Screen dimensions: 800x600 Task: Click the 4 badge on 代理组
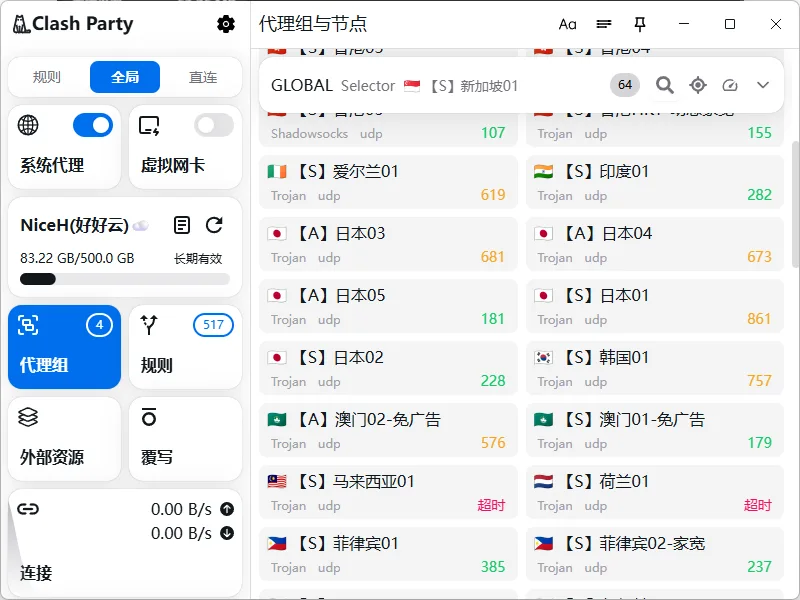[99, 325]
